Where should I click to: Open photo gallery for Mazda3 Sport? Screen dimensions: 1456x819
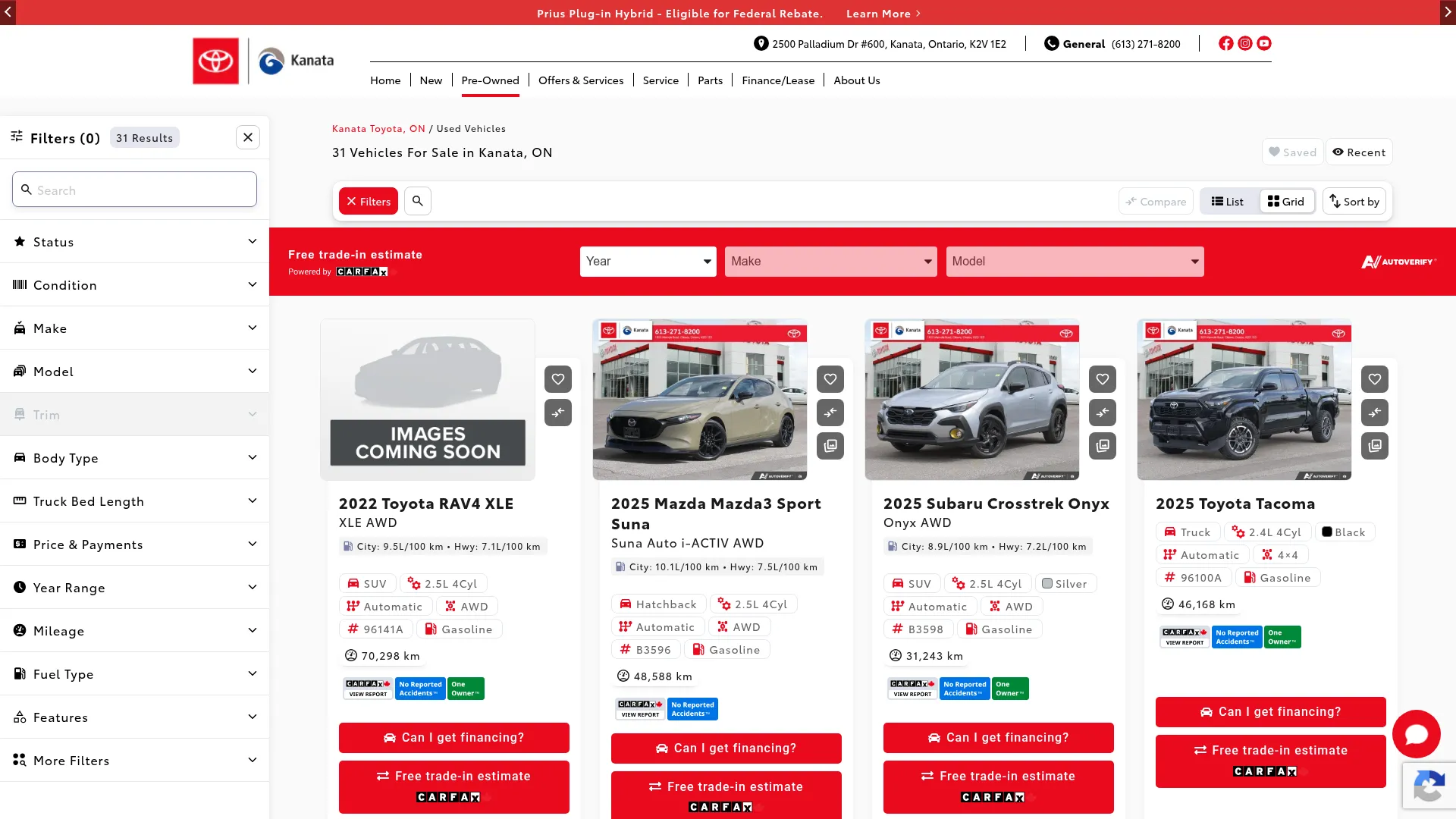pyautogui.click(x=830, y=446)
